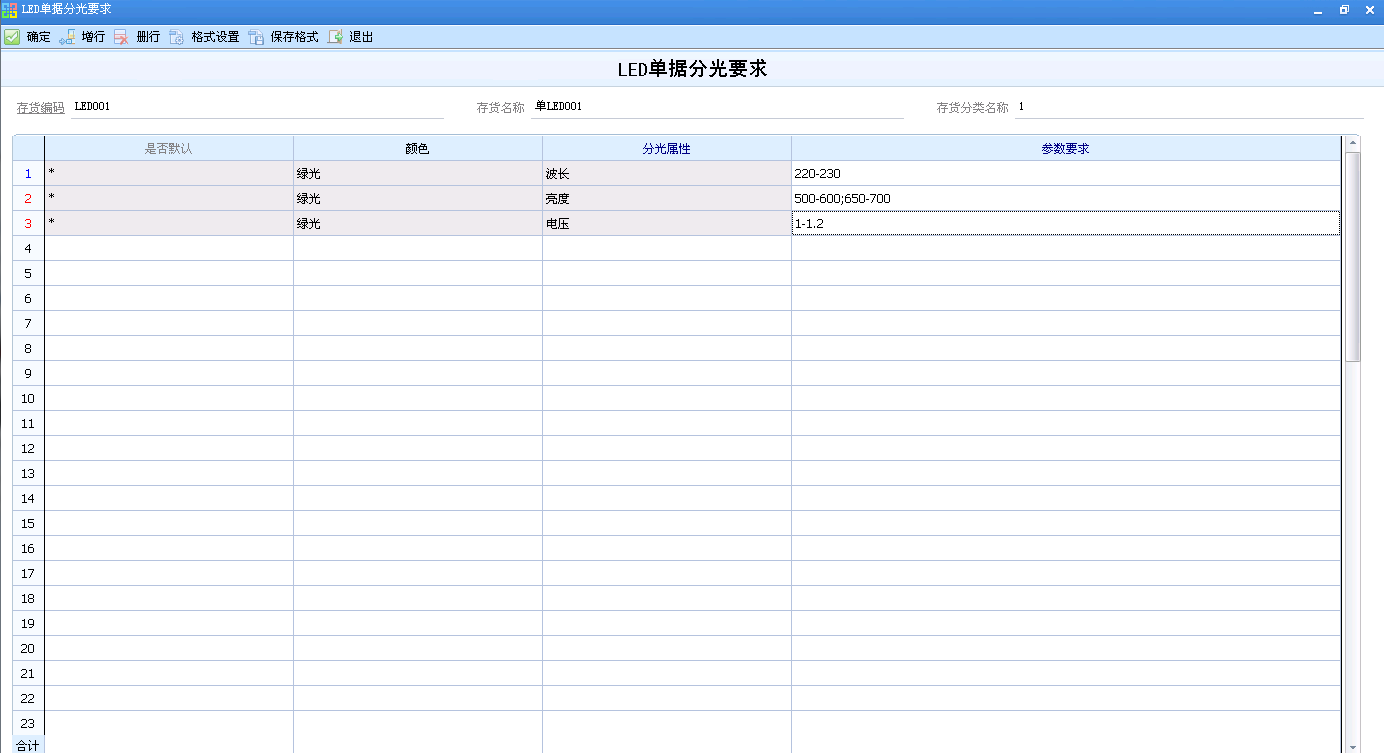Click the application icon on the title bar

coord(10,9)
